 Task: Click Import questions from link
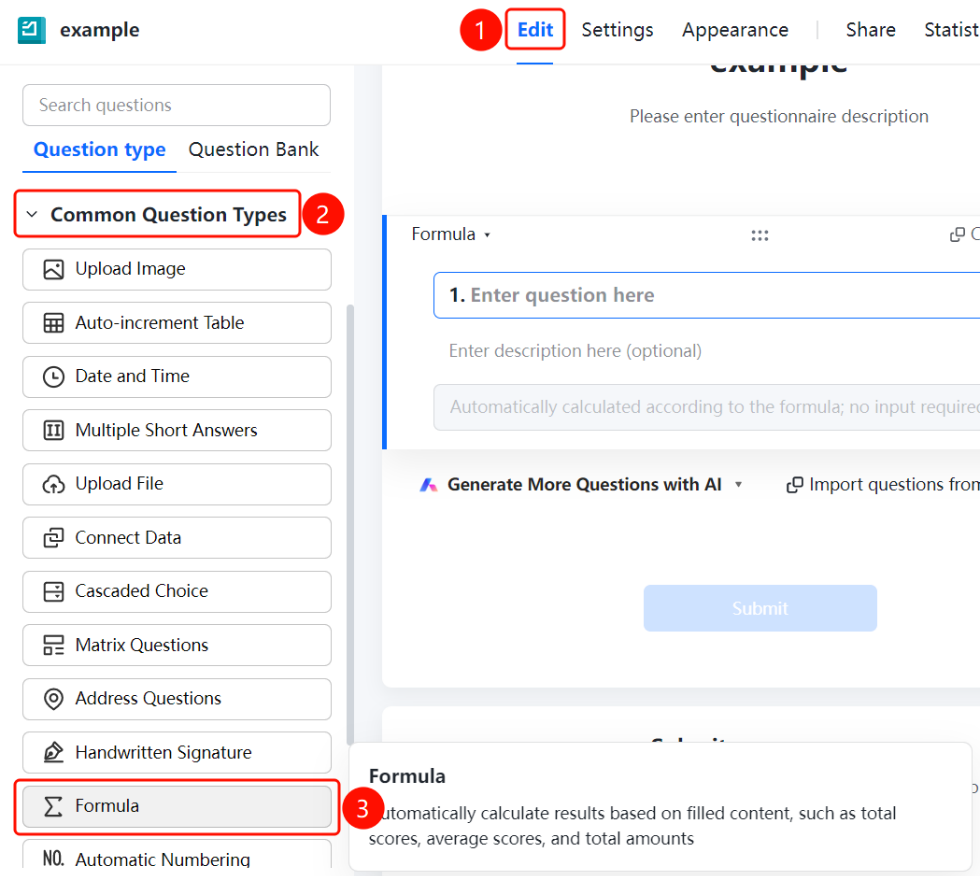tap(894, 485)
